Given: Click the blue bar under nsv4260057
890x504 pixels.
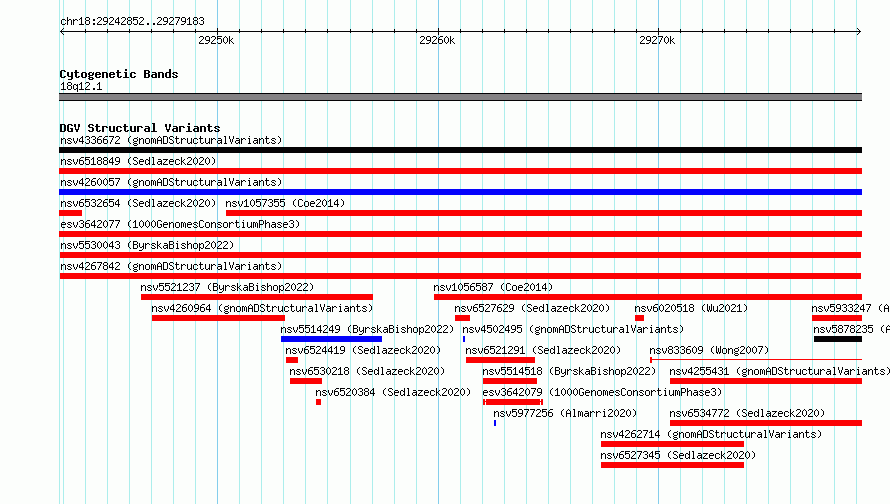Looking at the screenshot, I should coord(460,192).
